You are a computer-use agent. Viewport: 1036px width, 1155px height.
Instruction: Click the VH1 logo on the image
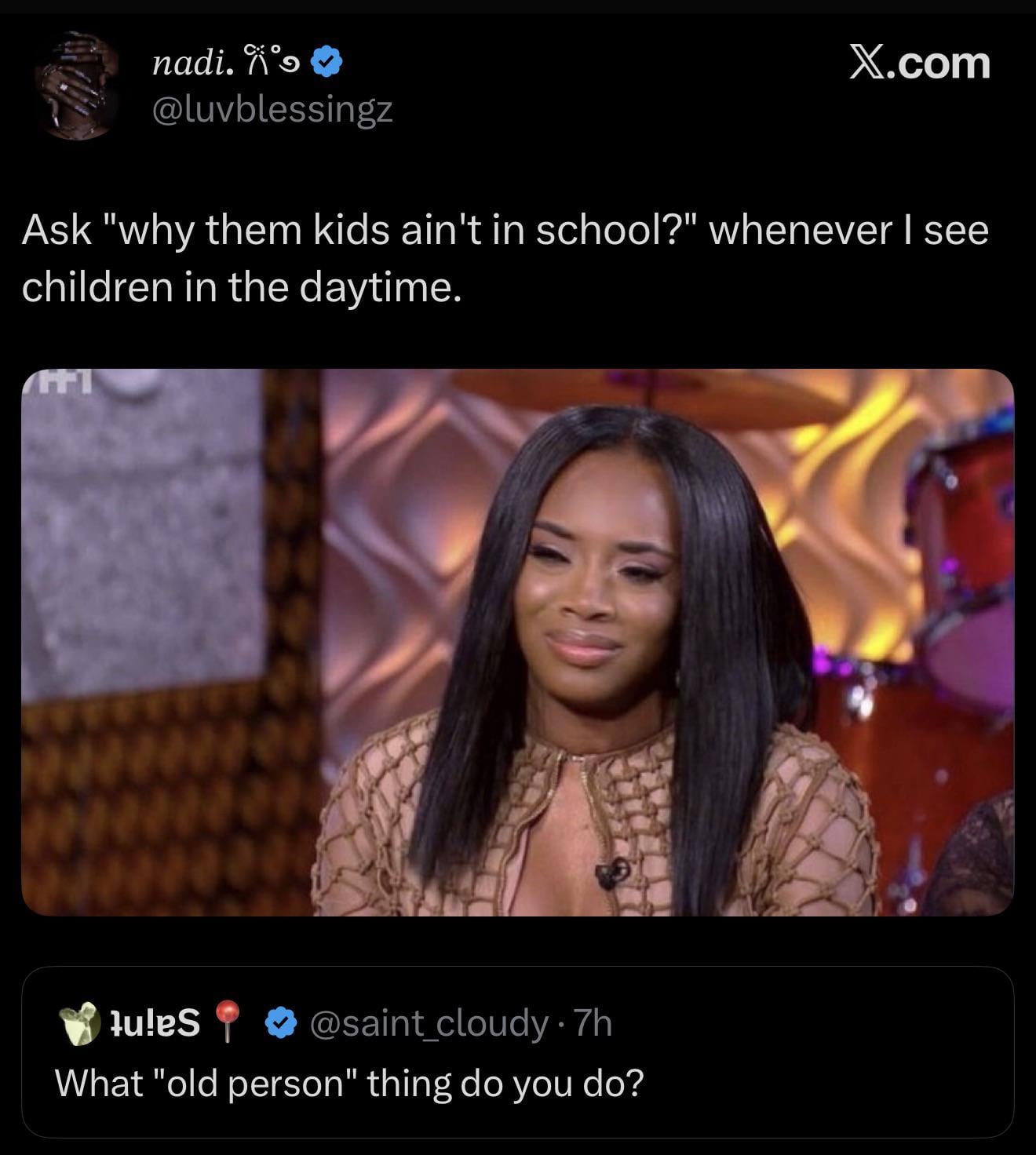pos(59,382)
